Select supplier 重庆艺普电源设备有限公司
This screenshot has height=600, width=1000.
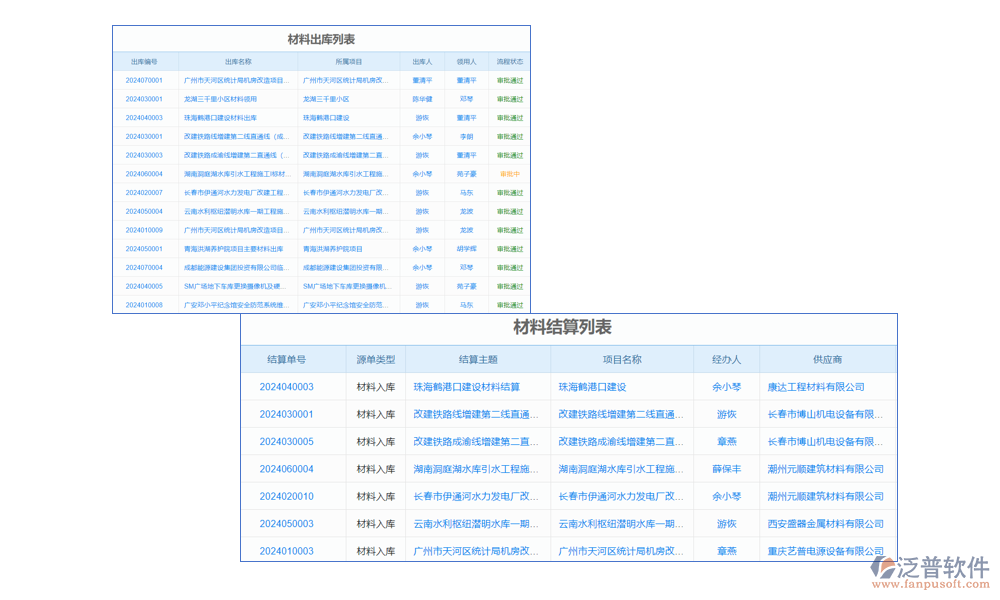click(x=825, y=551)
